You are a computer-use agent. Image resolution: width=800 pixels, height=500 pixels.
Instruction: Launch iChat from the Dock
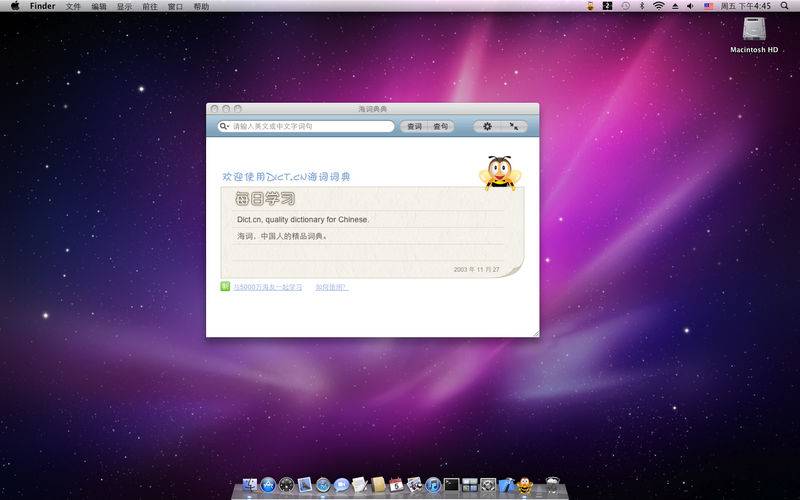(341, 484)
